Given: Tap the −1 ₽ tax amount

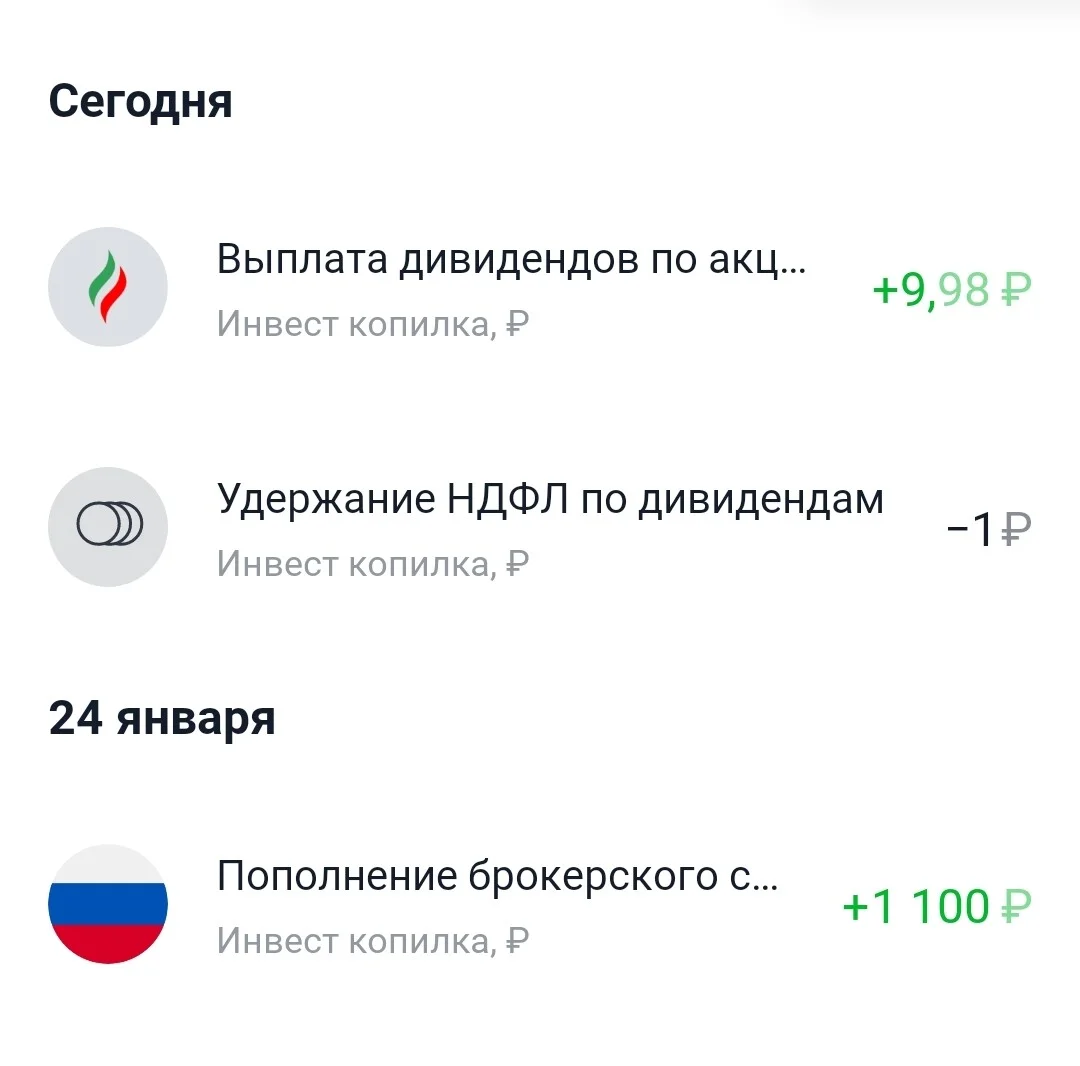Looking at the screenshot, I should pos(989,530).
